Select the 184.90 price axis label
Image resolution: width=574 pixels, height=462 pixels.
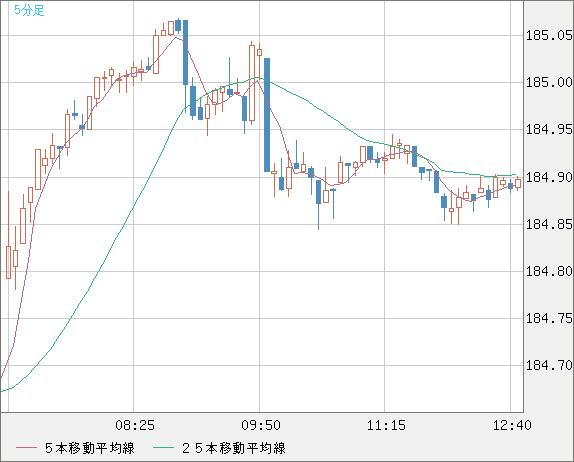[549, 177]
